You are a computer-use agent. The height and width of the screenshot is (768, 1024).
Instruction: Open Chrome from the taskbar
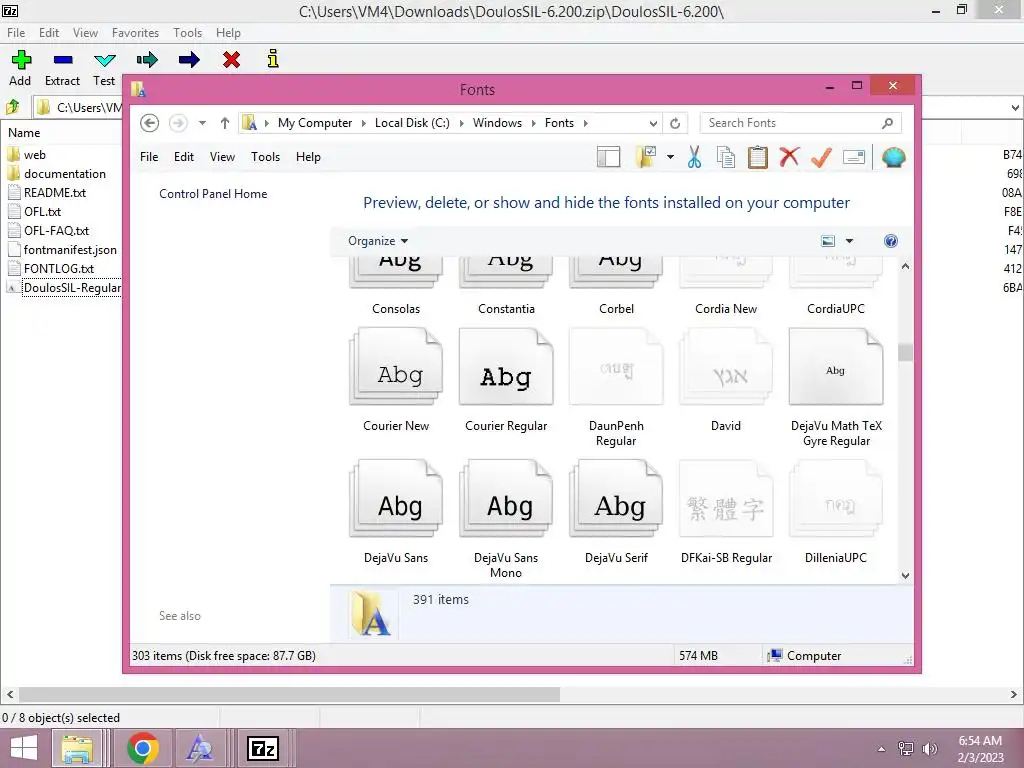[143, 748]
